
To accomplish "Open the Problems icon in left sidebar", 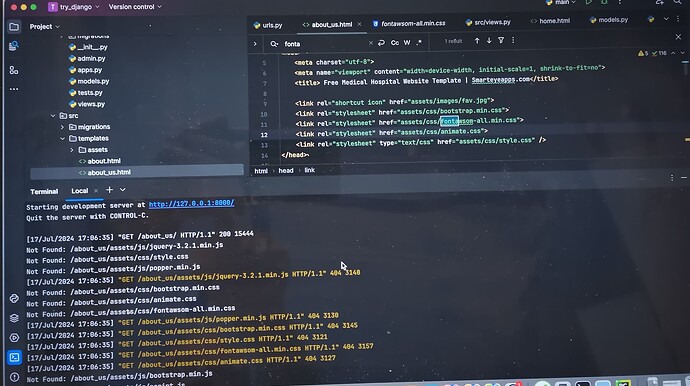I will coord(14,377).
